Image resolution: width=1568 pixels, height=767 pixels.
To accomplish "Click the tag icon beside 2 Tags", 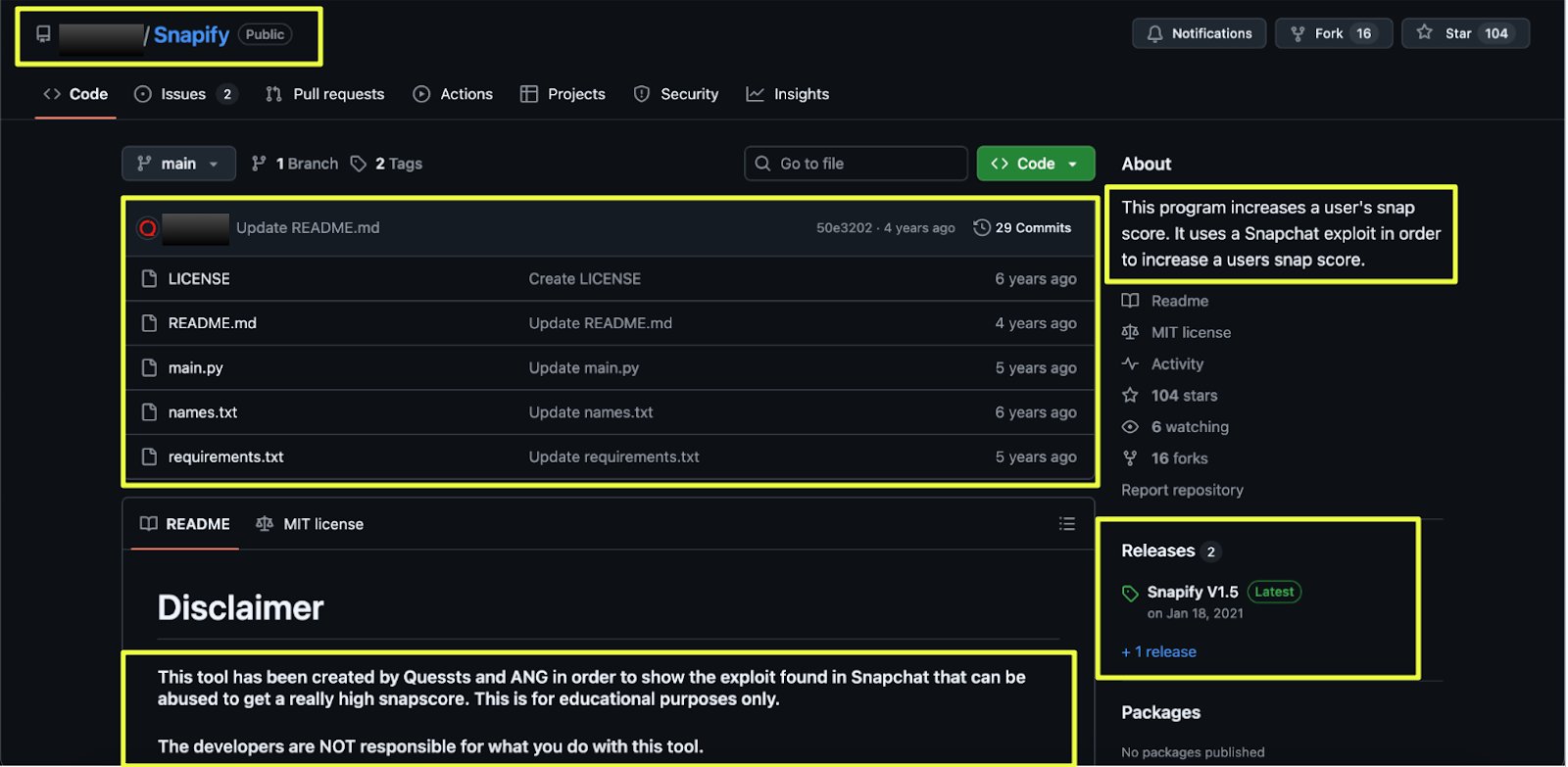I will 359,164.
